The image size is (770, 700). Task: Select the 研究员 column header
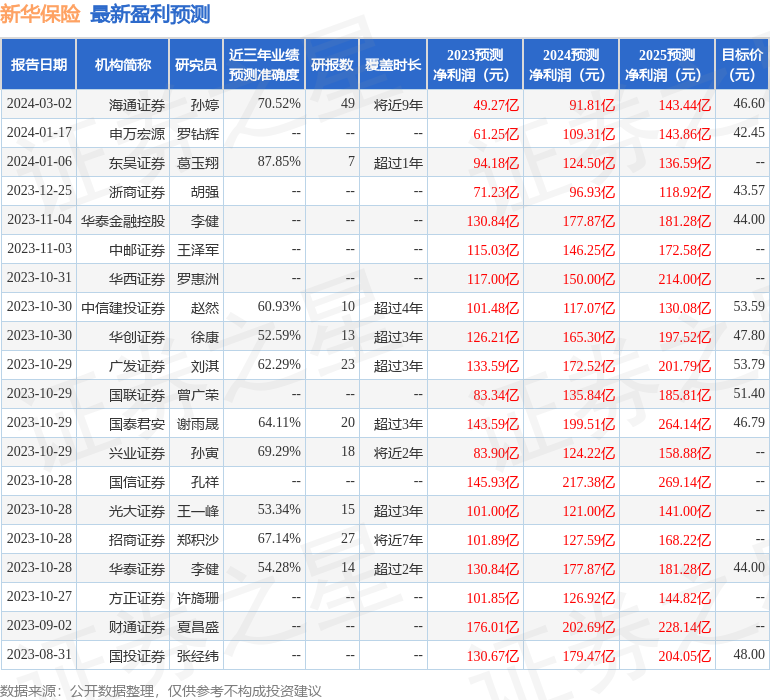(196, 64)
